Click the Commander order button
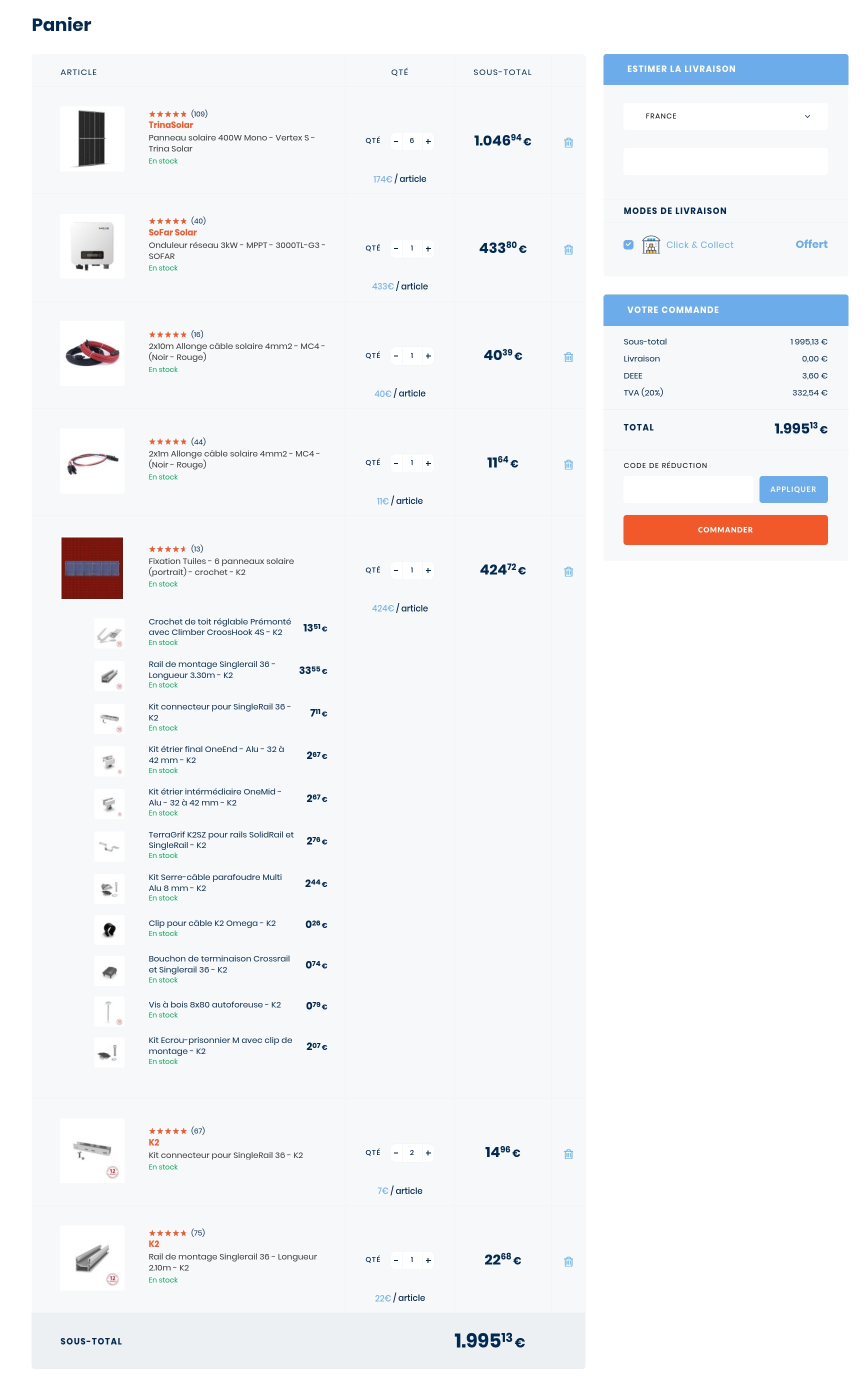This screenshot has height=1392, width=868. 725,530
